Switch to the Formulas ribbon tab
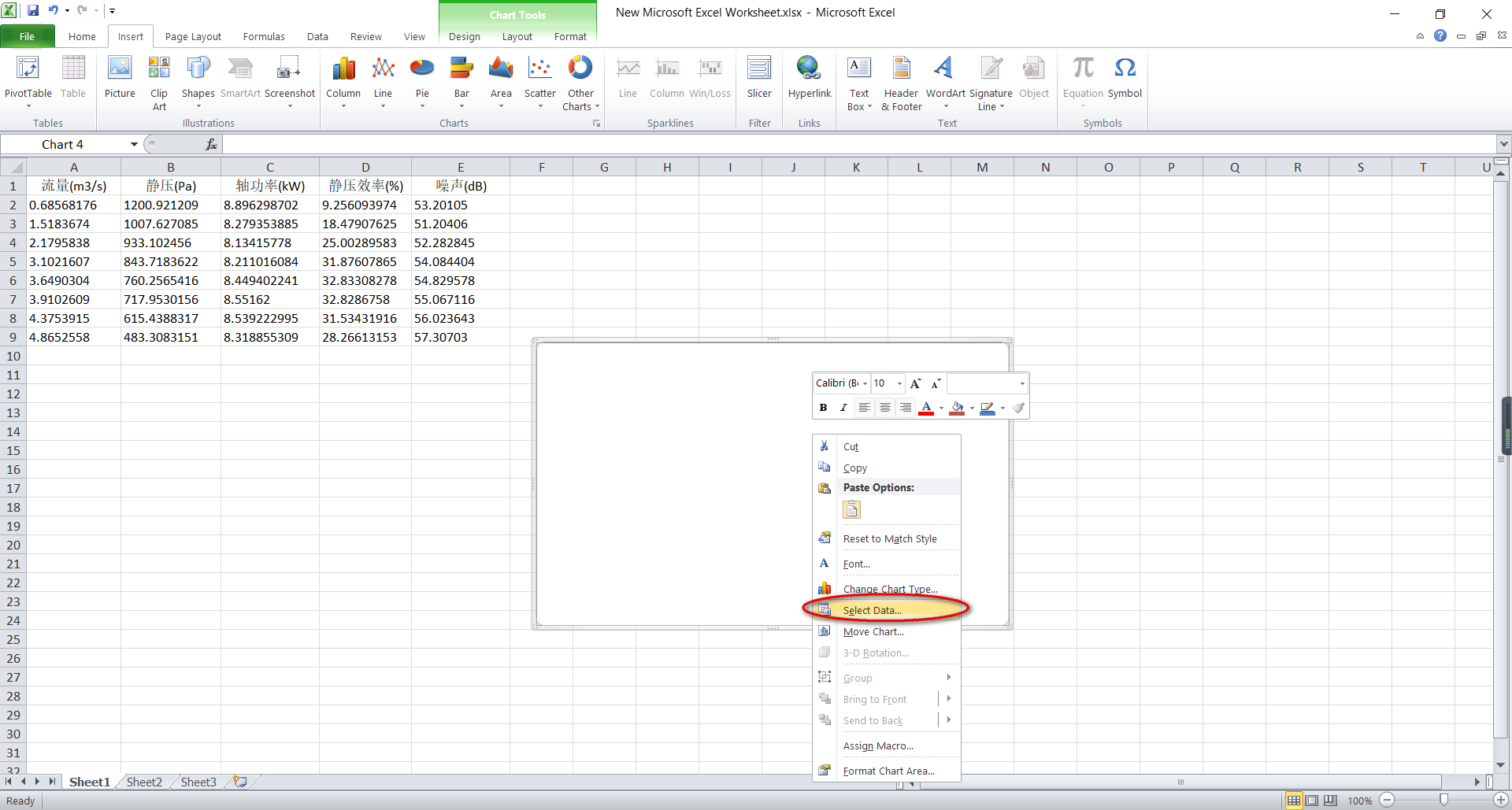The width and height of the screenshot is (1512, 810). click(x=264, y=36)
